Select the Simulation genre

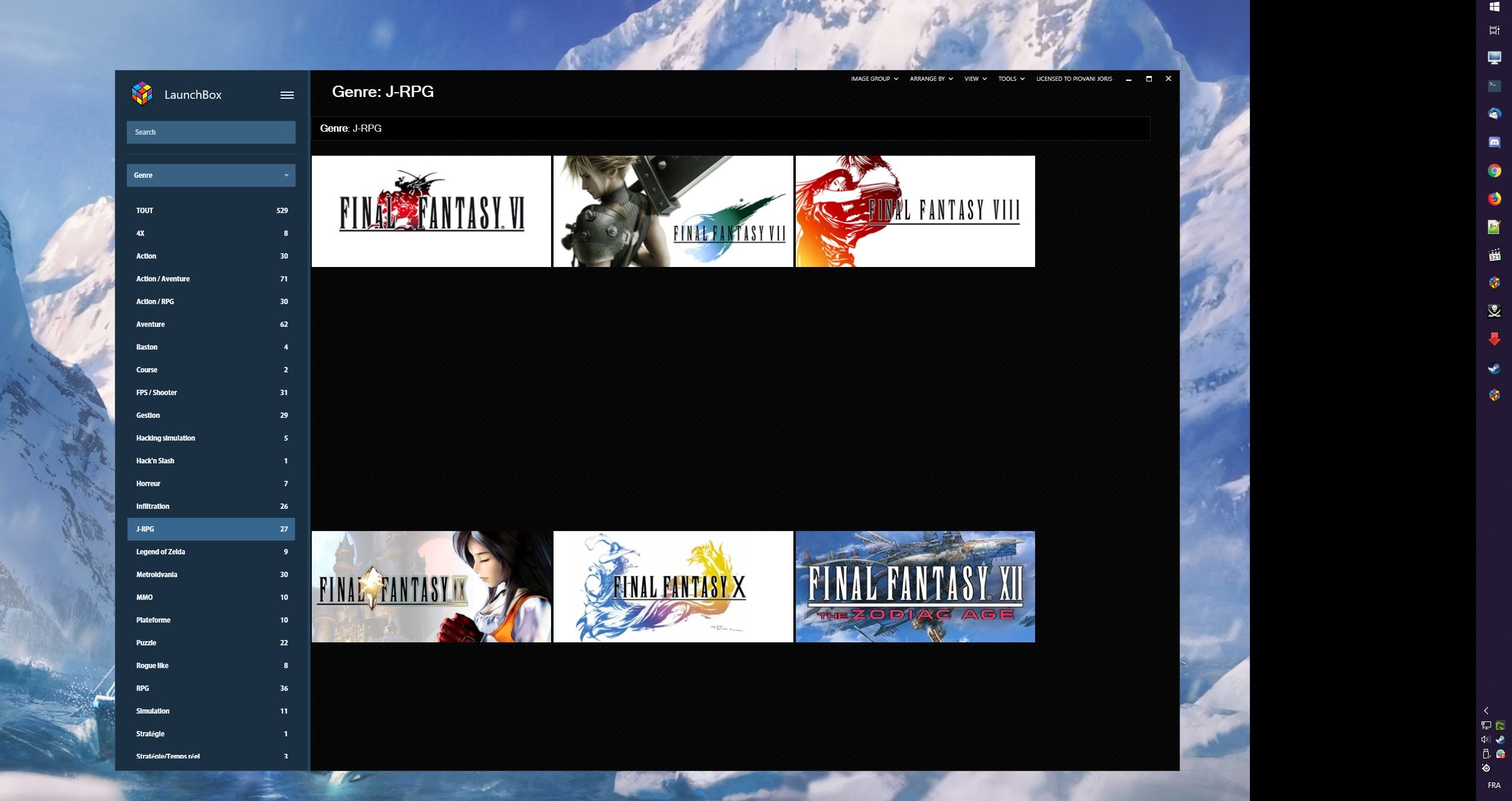tap(211, 711)
